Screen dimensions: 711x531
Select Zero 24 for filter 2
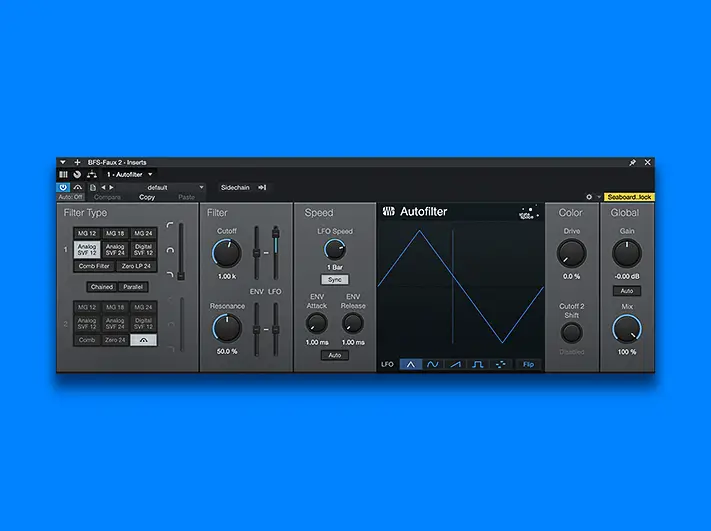coord(115,340)
